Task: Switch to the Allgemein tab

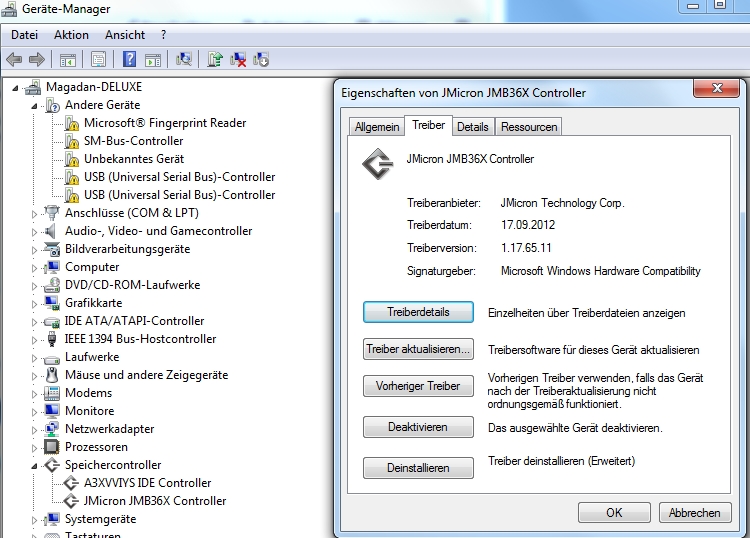Action: pos(377,127)
